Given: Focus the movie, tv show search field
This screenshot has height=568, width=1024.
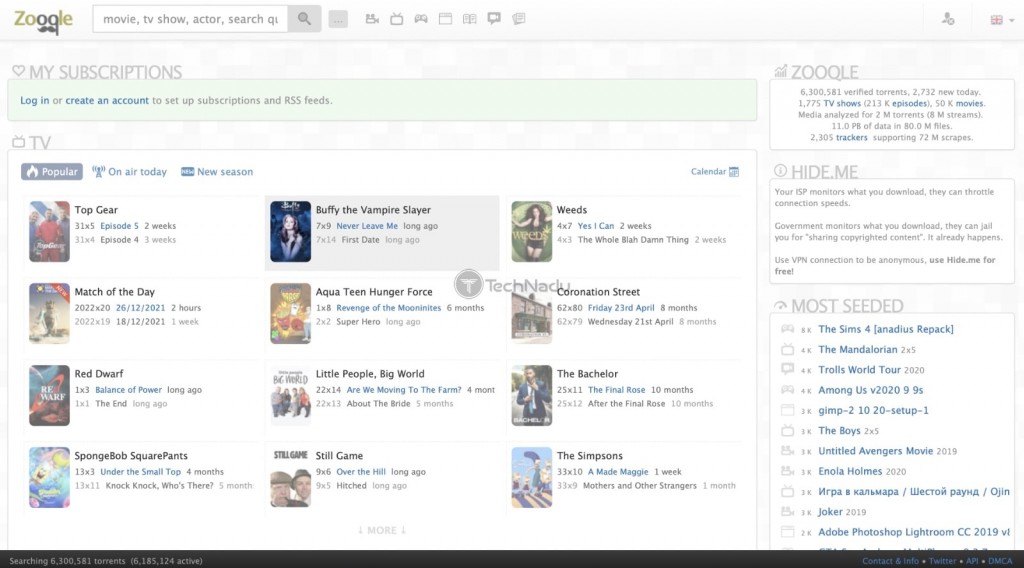Looking at the screenshot, I should tap(191, 19).
